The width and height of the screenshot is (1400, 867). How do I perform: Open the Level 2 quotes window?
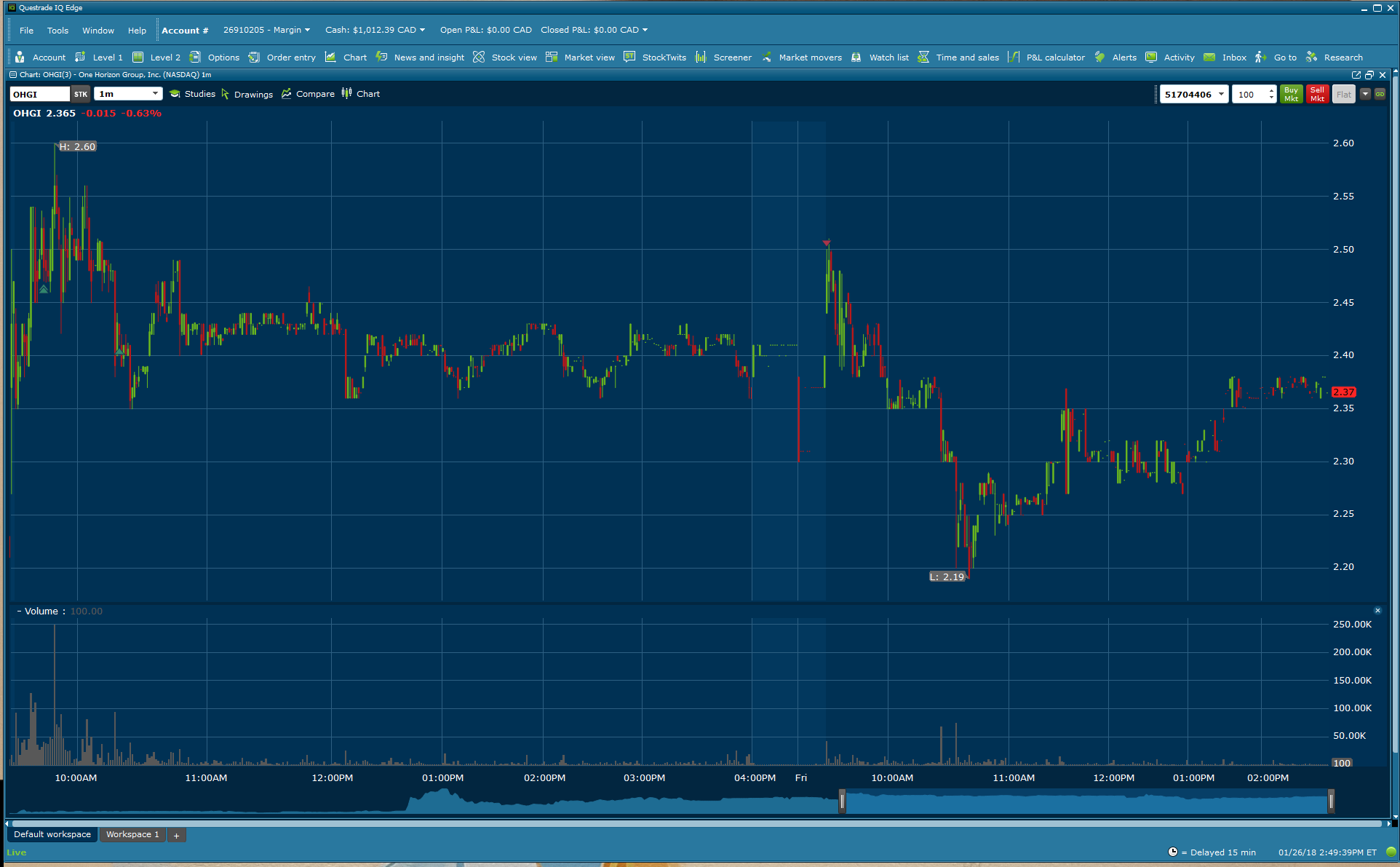coord(157,58)
